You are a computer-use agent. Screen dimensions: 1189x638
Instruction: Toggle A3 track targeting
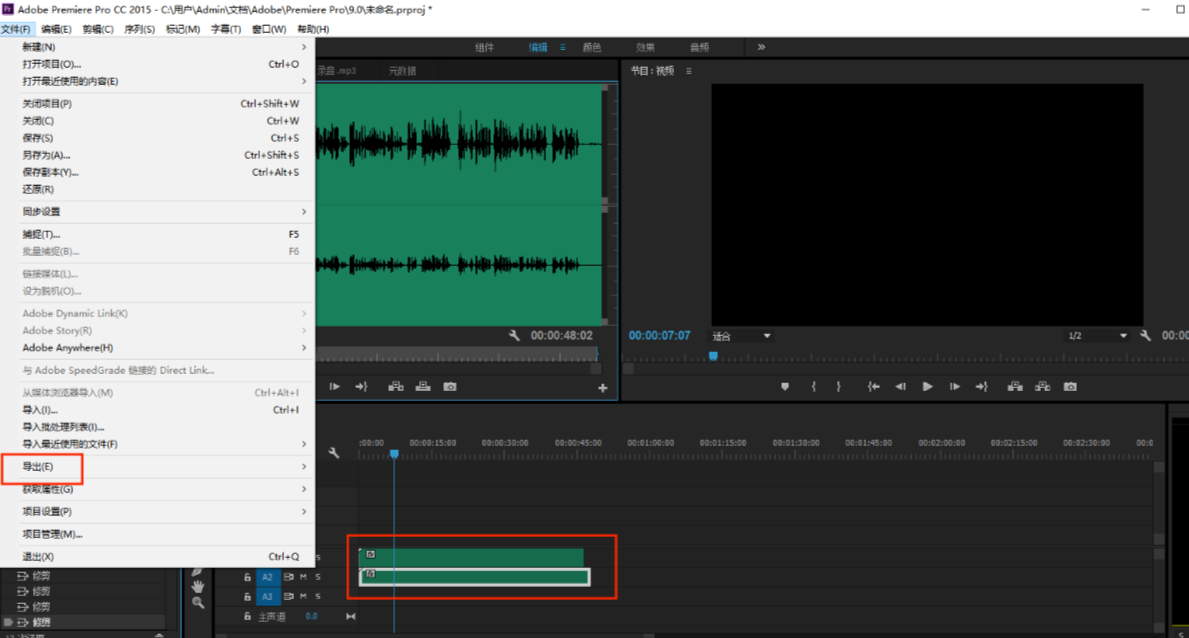tap(267, 597)
